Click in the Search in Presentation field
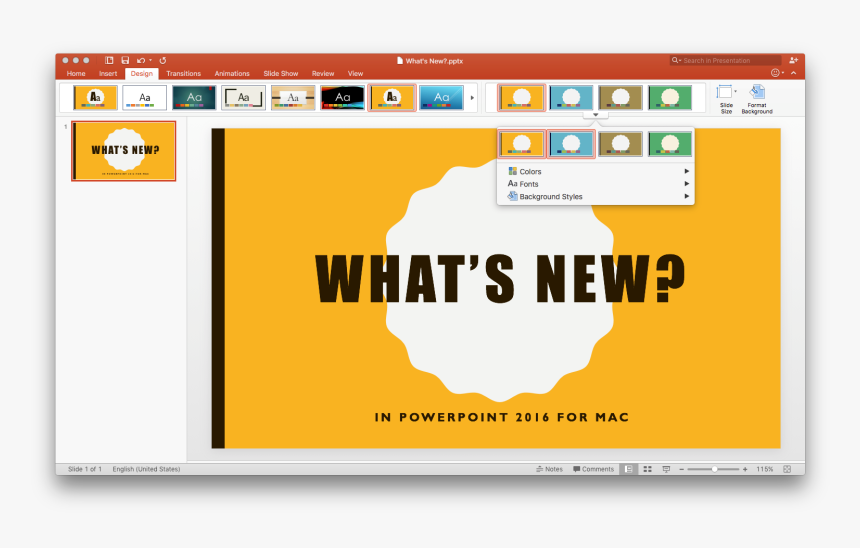Screen dimensions: 860x548 click(x=725, y=60)
